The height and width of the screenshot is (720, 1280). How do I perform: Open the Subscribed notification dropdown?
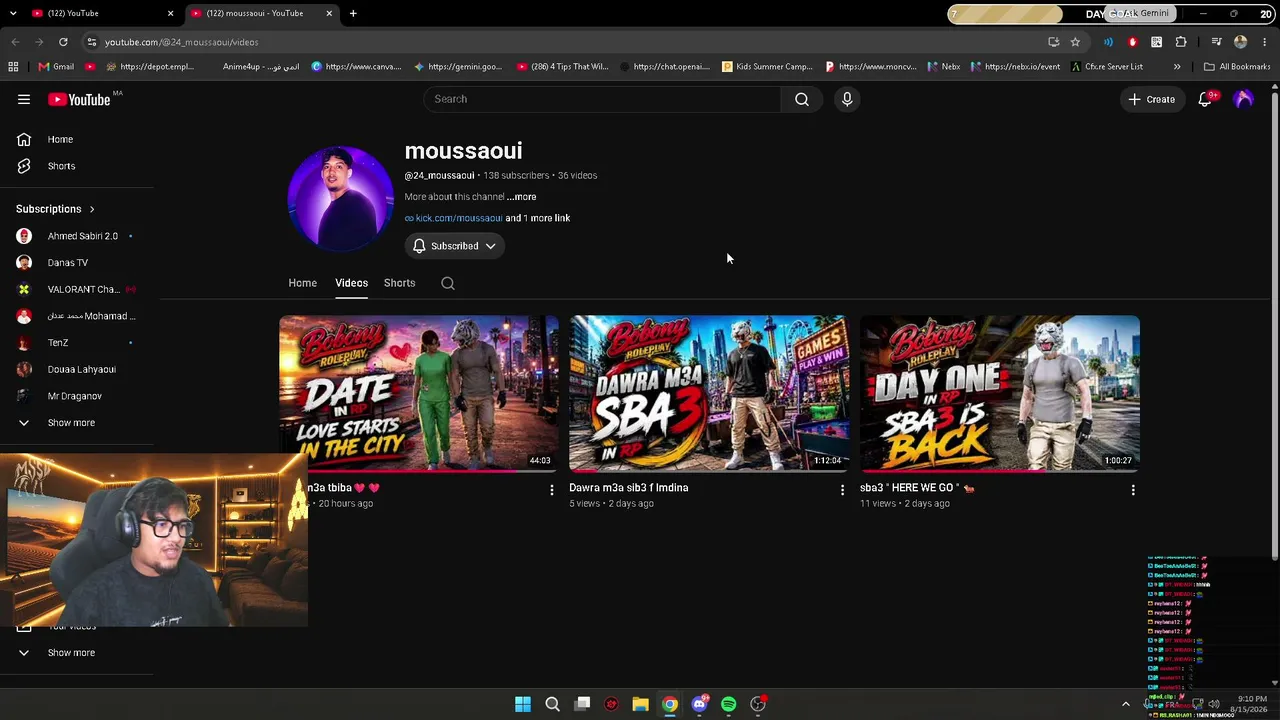point(455,246)
